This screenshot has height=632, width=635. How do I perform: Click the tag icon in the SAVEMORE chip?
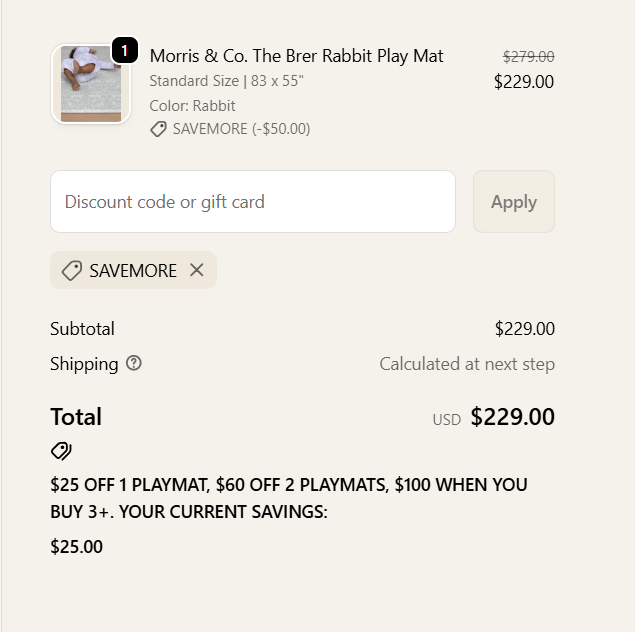[71, 271]
